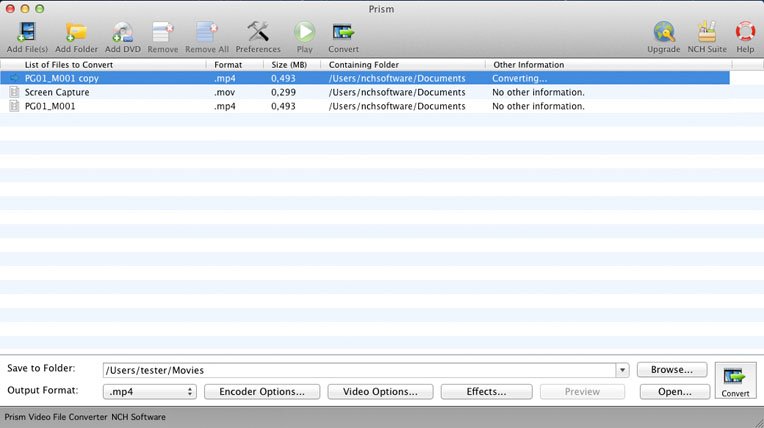Click the Video Options... button
The image size is (764, 428).
(380, 392)
